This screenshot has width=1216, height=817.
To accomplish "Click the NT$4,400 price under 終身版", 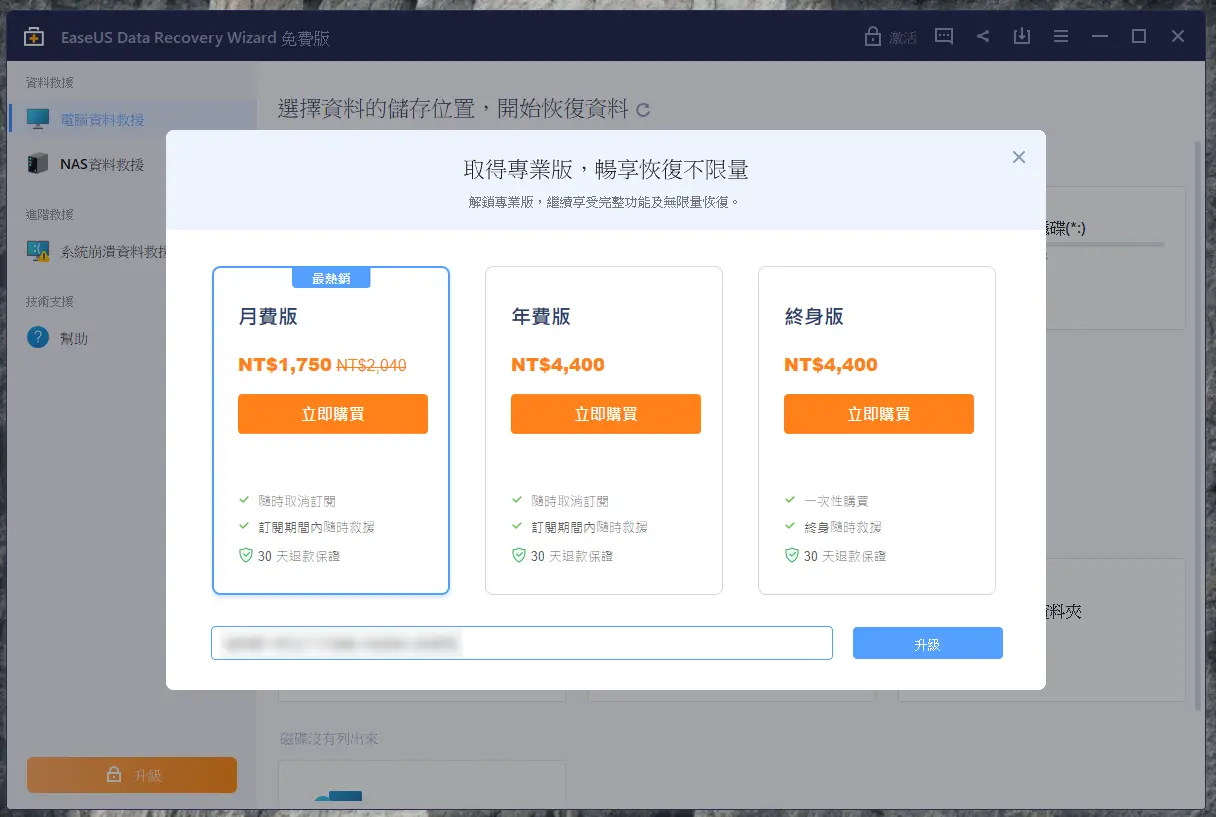I will pos(831,365).
